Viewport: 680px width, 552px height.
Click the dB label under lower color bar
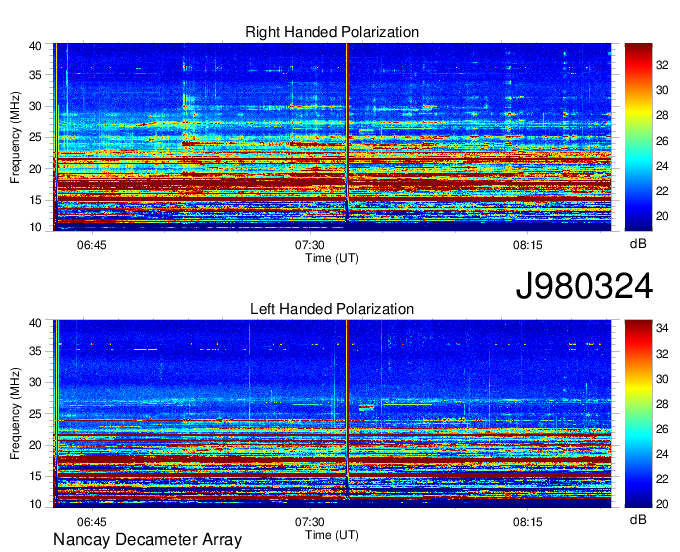pos(638,519)
